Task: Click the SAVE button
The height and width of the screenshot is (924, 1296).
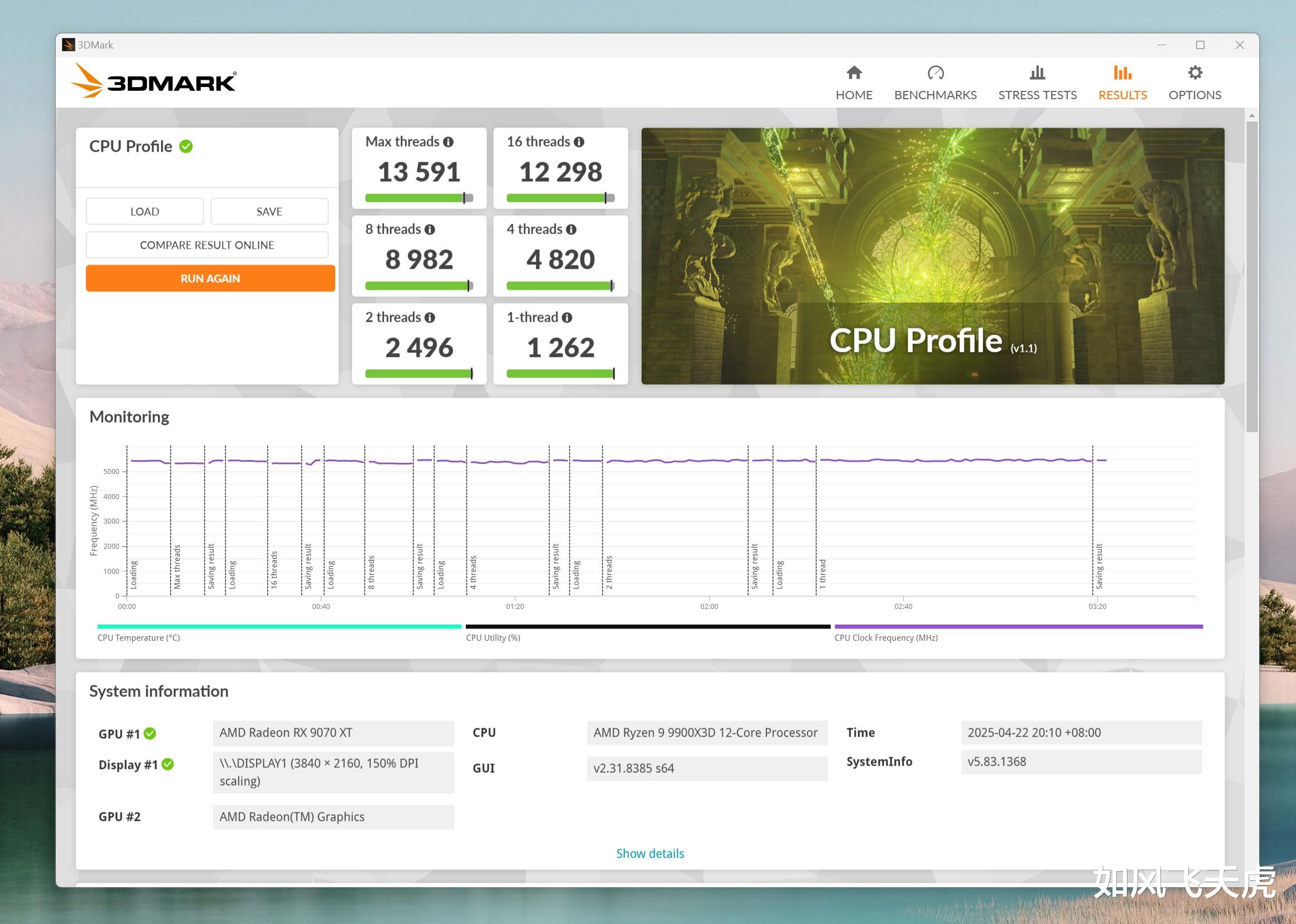Action: [x=269, y=212]
